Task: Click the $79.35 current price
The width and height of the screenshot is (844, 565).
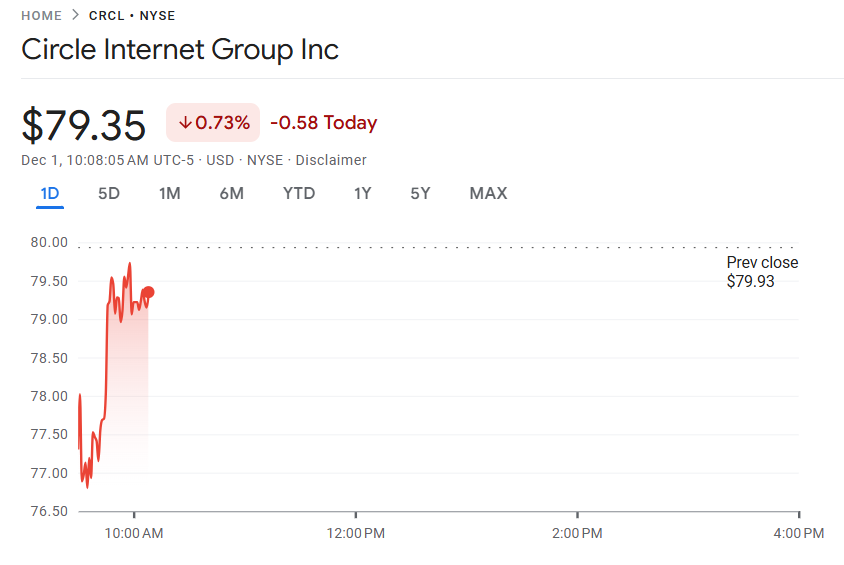Action: click(84, 124)
